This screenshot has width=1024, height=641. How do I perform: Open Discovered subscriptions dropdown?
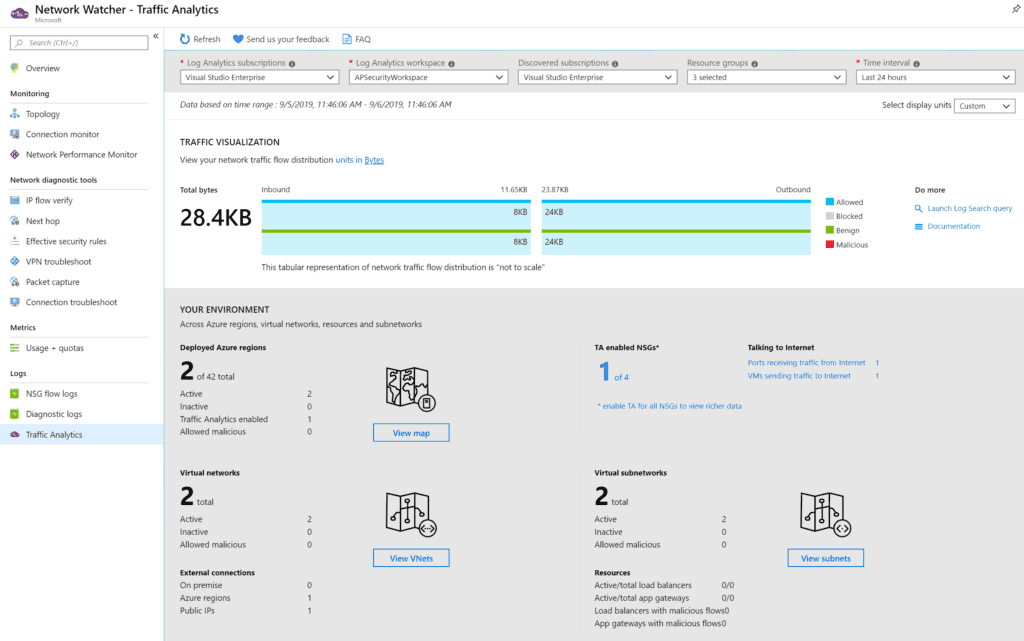click(x=597, y=77)
